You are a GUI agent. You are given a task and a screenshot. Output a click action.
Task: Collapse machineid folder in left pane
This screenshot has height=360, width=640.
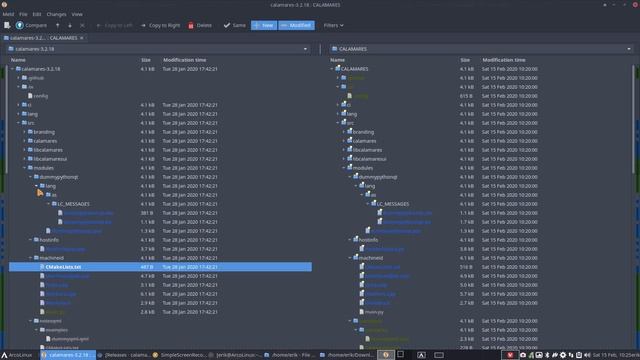coord(31,258)
